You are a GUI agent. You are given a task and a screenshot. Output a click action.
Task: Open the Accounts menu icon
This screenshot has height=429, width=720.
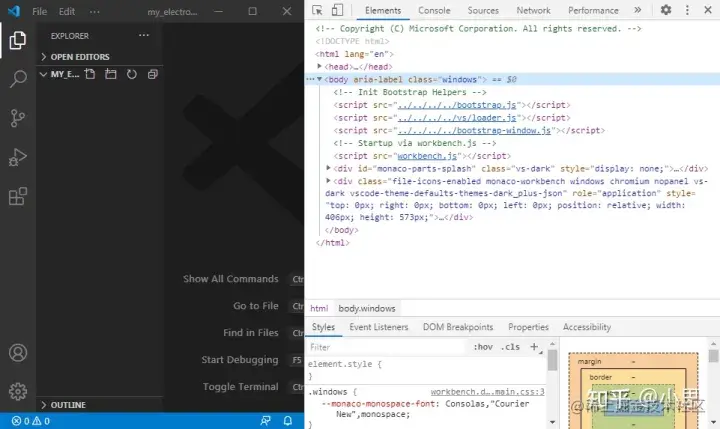(17, 353)
